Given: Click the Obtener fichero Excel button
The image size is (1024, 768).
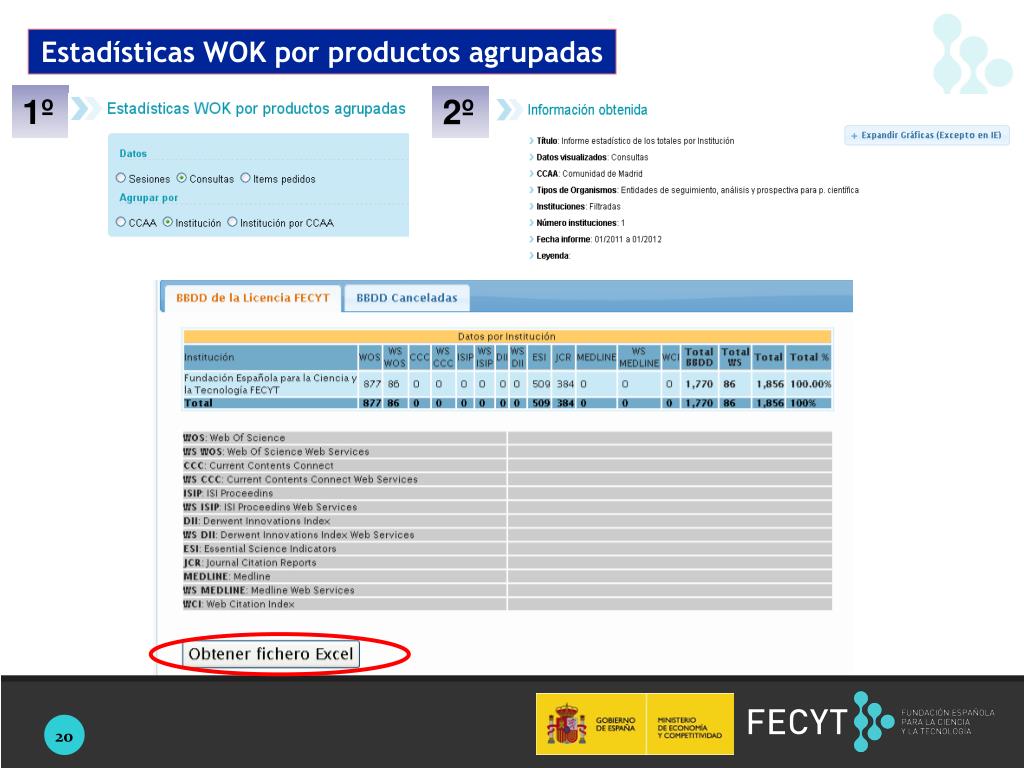Looking at the screenshot, I should click(271, 654).
